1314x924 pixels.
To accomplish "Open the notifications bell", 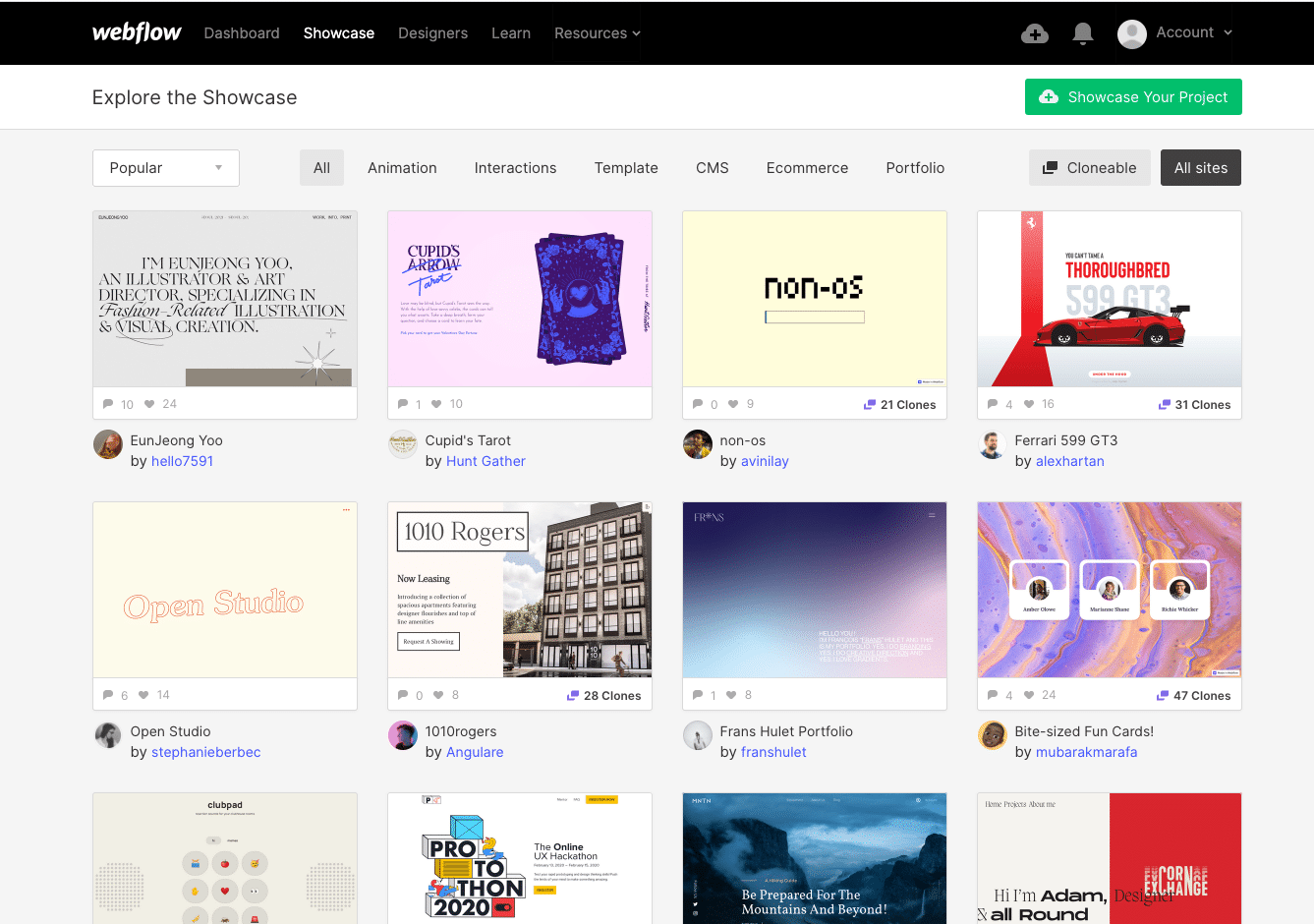I will click(1083, 33).
